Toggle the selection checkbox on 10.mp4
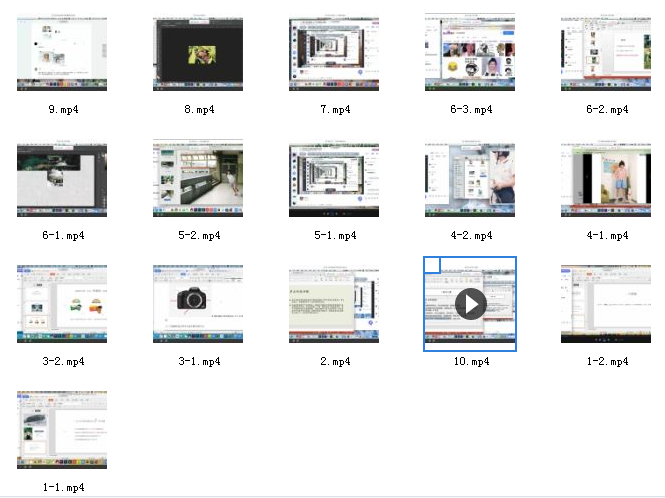Viewport: 665px width, 498px height. click(x=432, y=264)
